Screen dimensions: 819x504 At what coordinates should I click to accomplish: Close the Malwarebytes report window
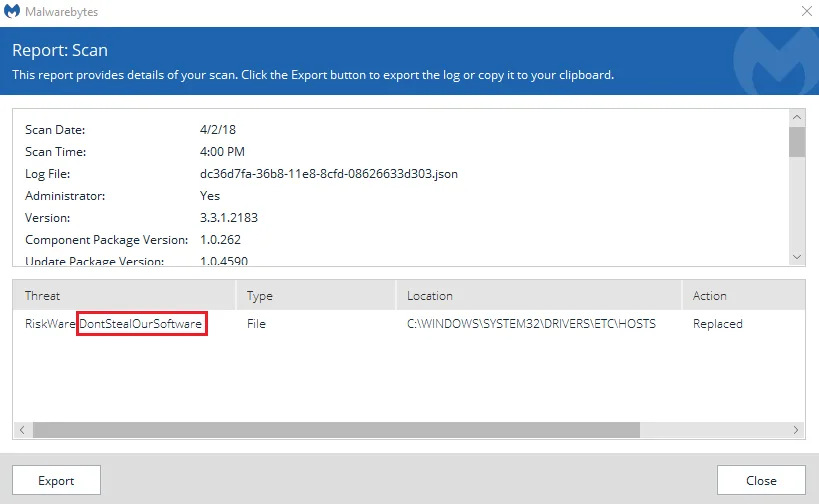[806, 11]
